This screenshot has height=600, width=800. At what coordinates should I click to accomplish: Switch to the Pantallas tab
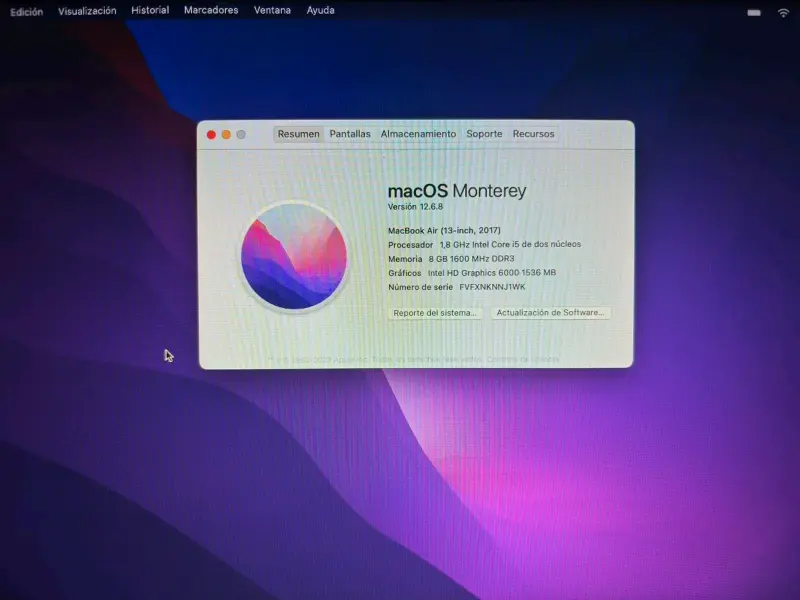pyautogui.click(x=350, y=134)
